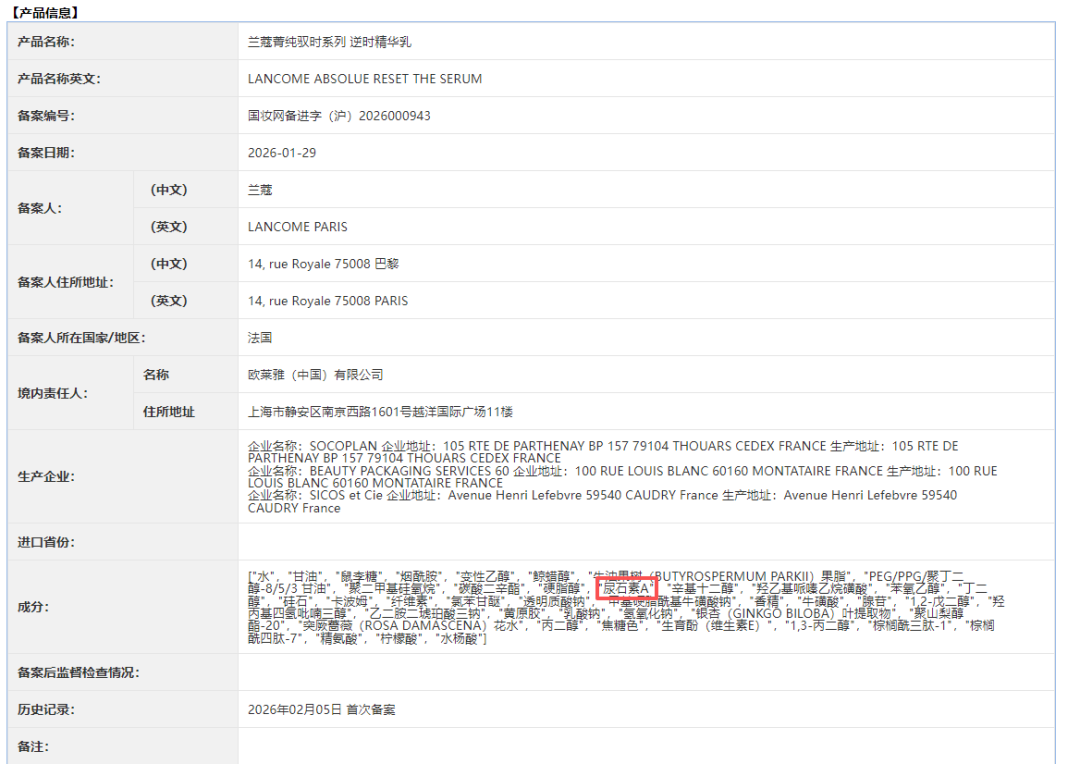The image size is (1080, 764).
Task: Click the 产品信息 section heading
Action: (x=44, y=12)
